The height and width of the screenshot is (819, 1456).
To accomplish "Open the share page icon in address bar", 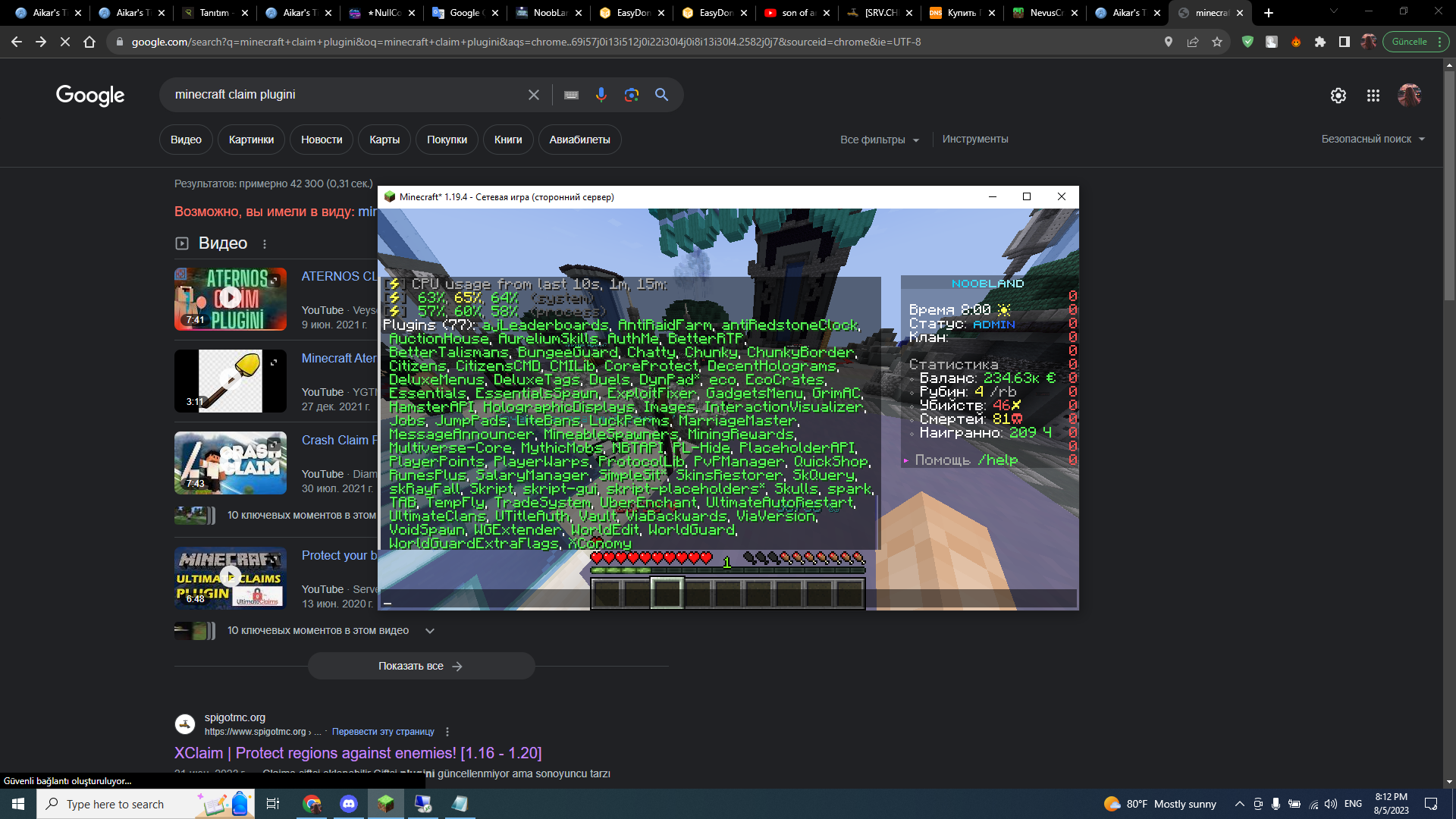I will point(1193,42).
